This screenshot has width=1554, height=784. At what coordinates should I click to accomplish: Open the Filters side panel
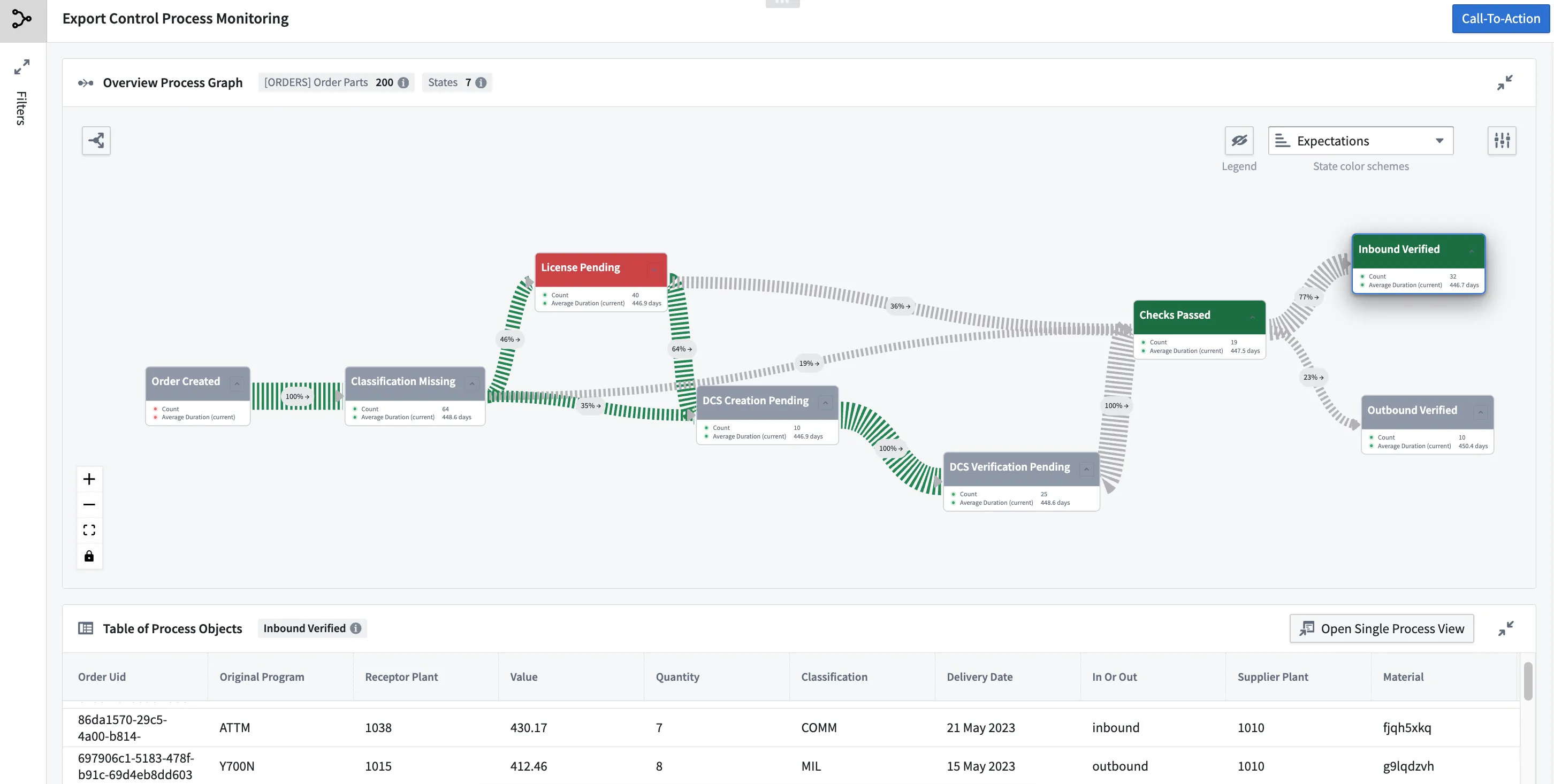[22, 109]
